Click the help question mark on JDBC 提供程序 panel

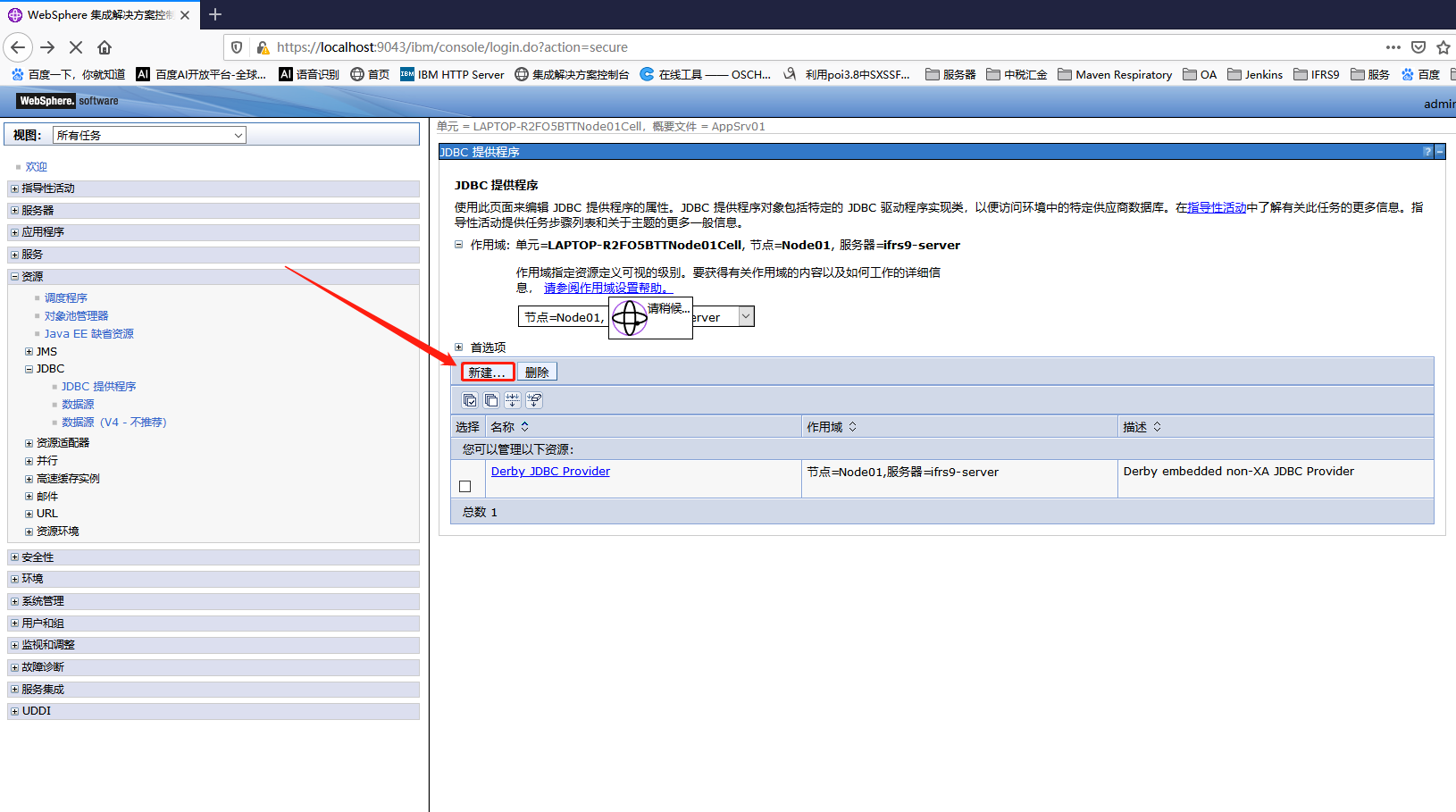pos(1428,151)
